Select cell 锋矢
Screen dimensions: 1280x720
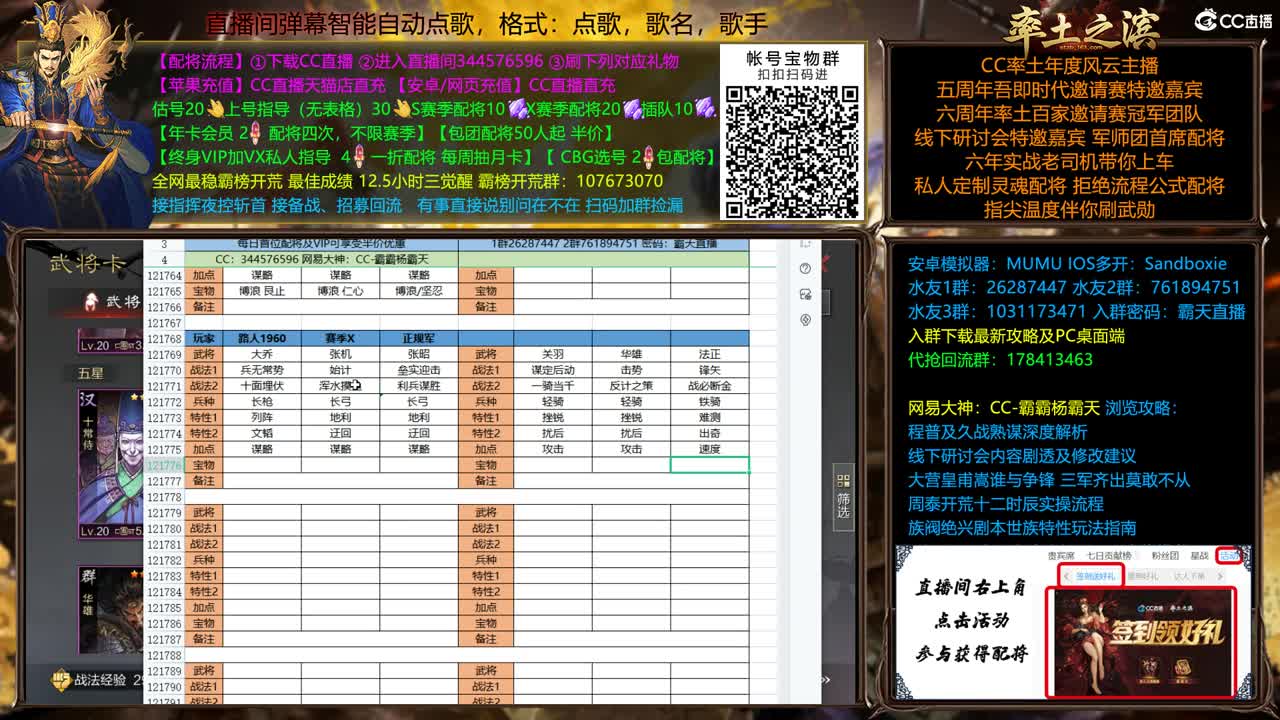[x=709, y=370]
